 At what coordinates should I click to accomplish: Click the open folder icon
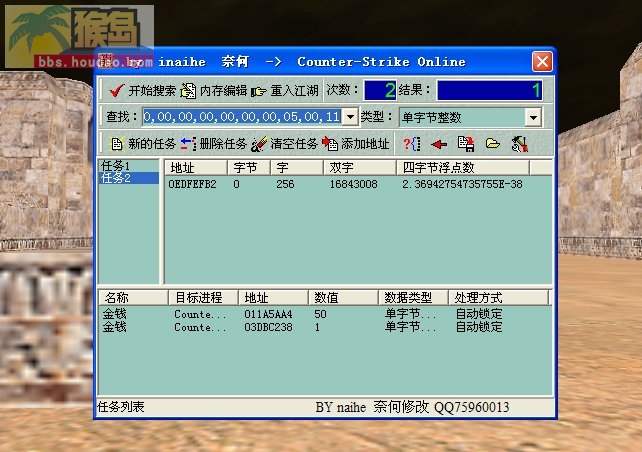(x=493, y=144)
